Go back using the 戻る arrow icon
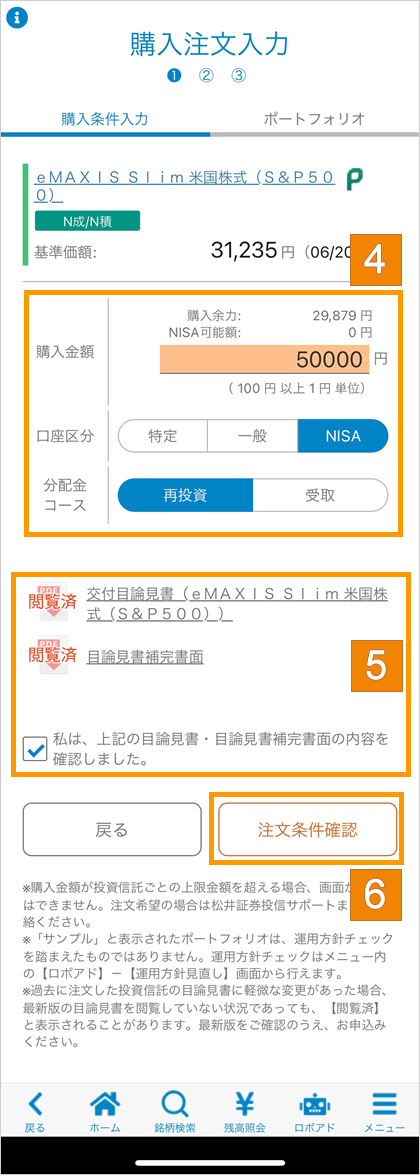Screen dimensions: 420x1175 pyautogui.click(x=35, y=1105)
